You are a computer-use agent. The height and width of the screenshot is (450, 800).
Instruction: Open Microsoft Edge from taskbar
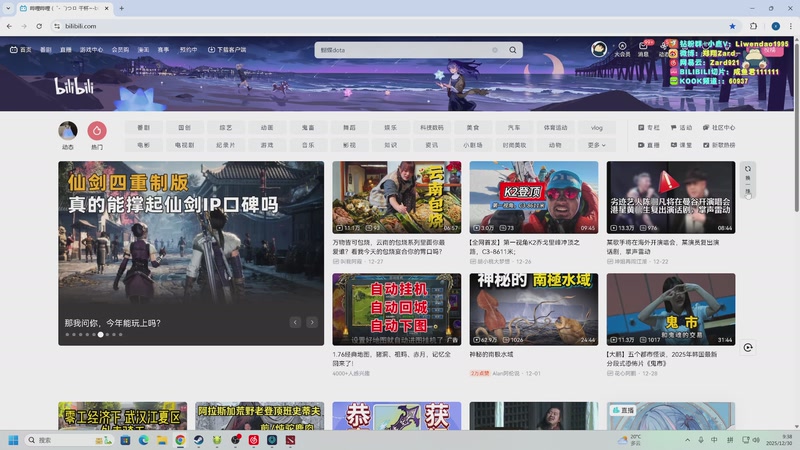pyautogui.click(x=143, y=440)
